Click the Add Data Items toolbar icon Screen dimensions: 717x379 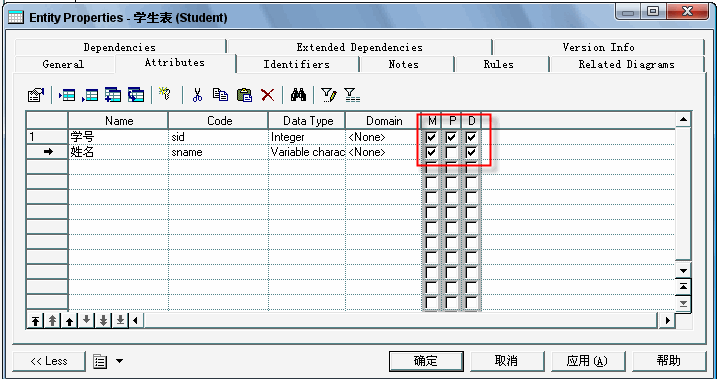pos(113,95)
